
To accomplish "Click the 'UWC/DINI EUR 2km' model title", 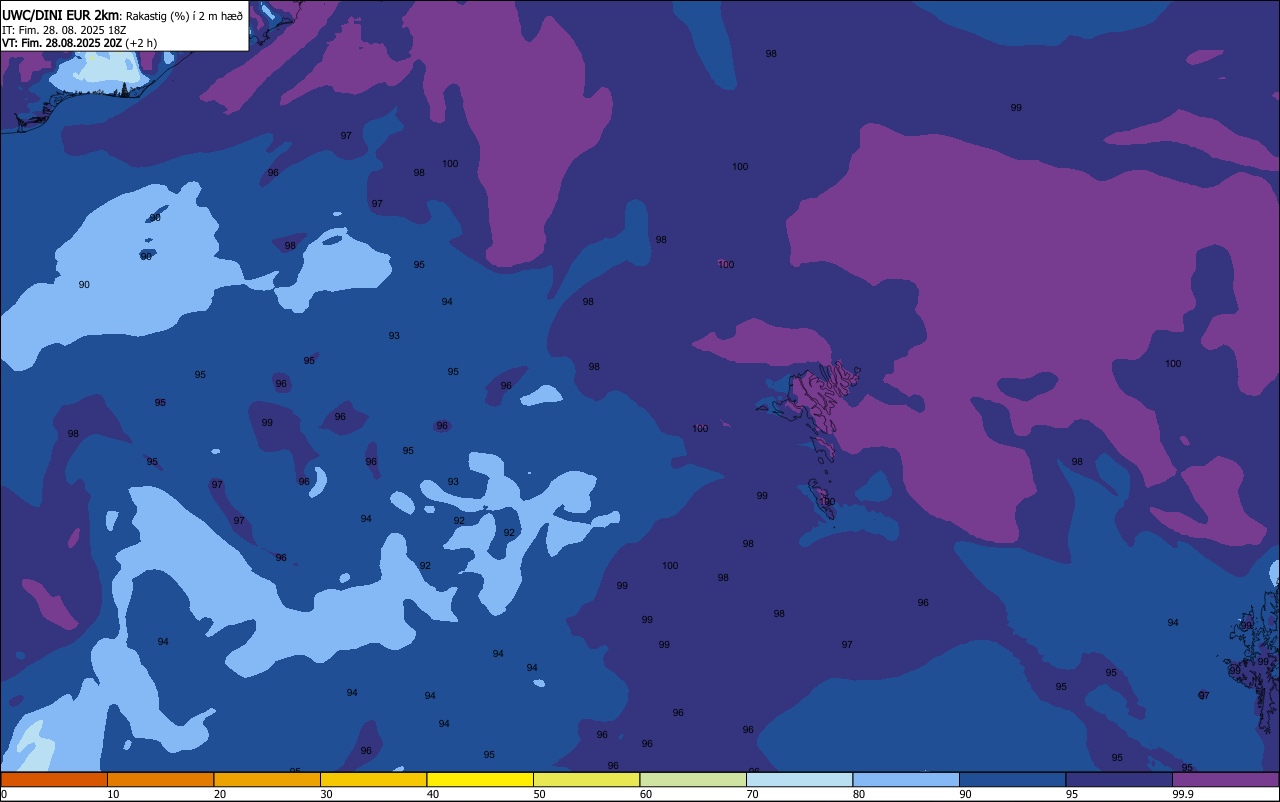I will (60, 15).
